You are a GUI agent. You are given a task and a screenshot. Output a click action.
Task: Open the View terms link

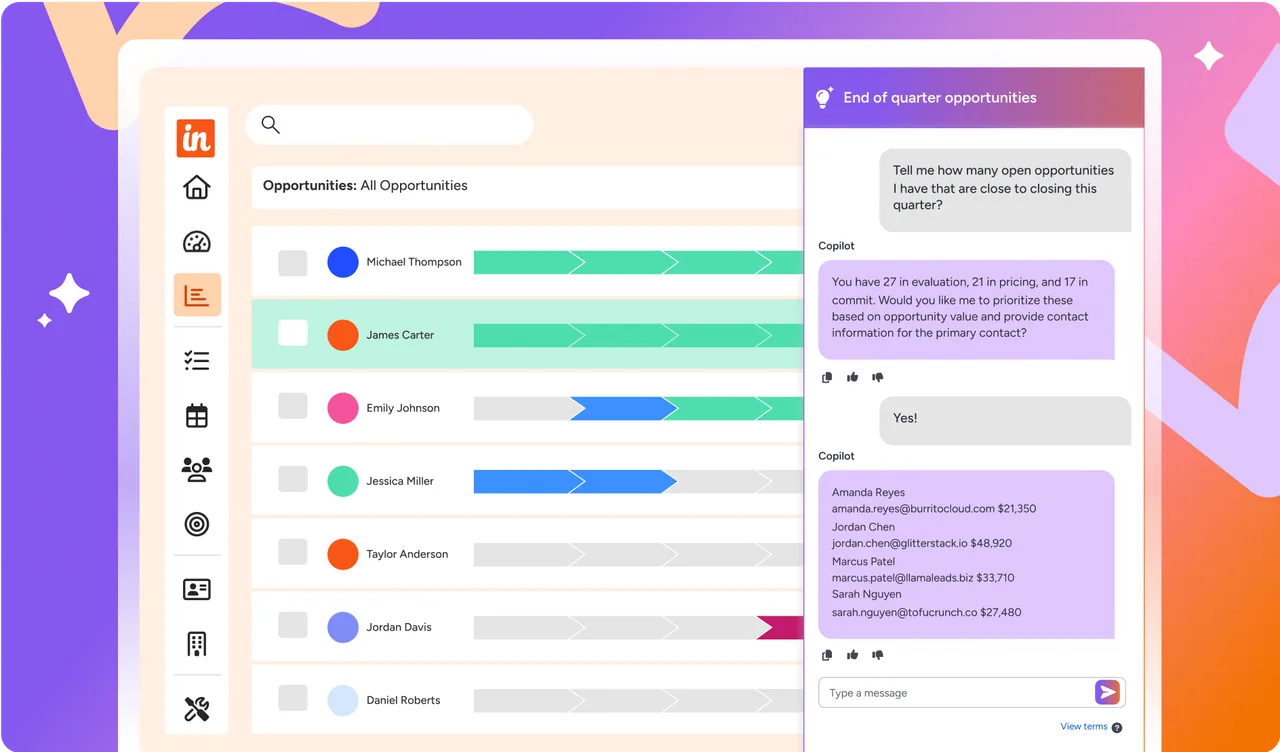[1084, 727]
